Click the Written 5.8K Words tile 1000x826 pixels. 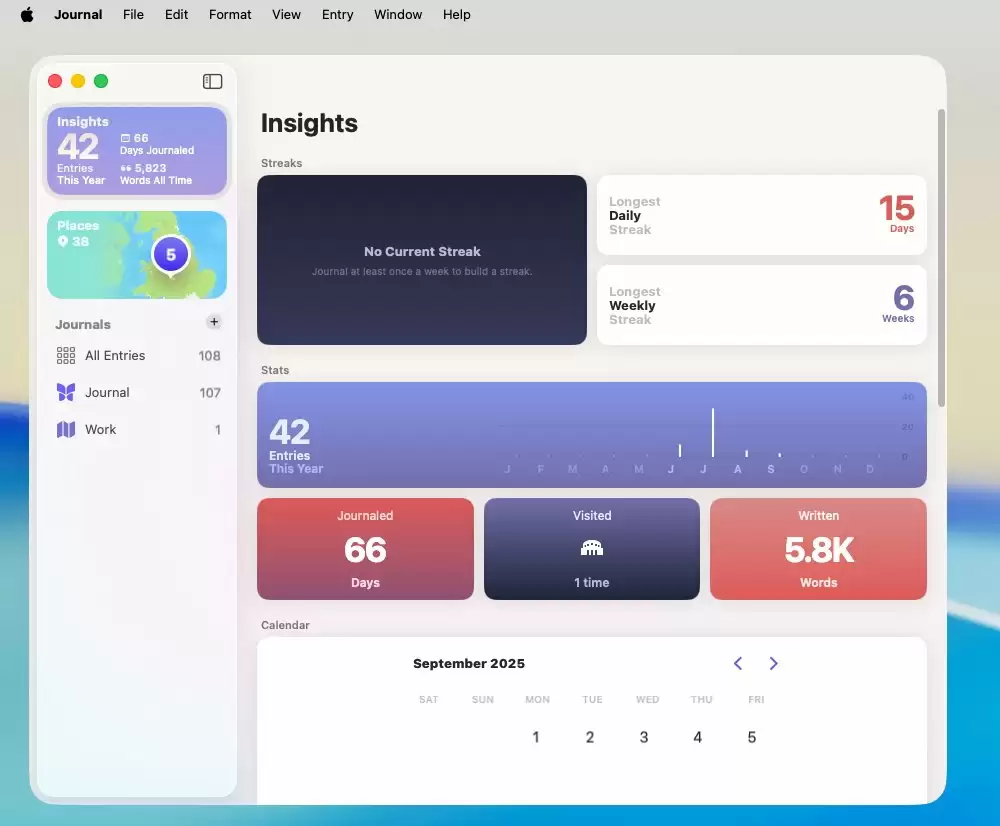818,549
